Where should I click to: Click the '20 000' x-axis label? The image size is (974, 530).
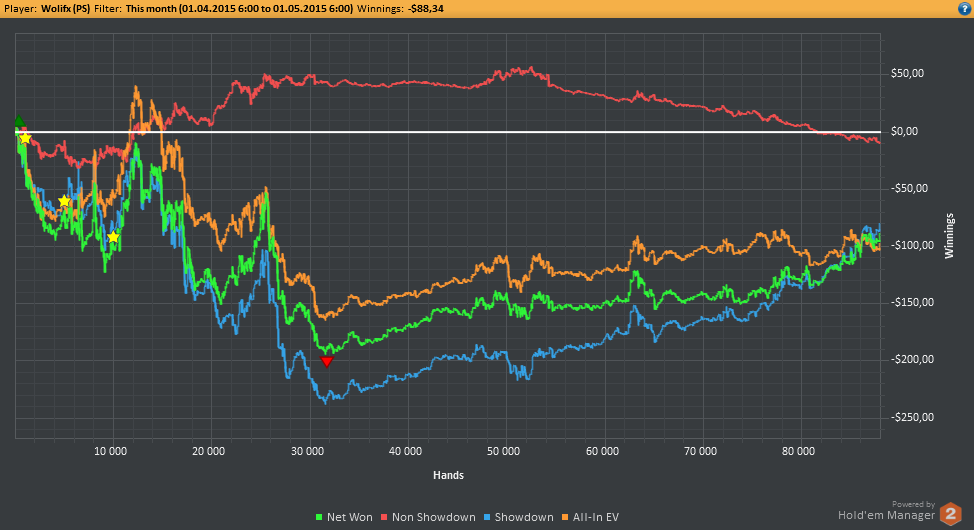pyautogui.click(x=209, y=451)
